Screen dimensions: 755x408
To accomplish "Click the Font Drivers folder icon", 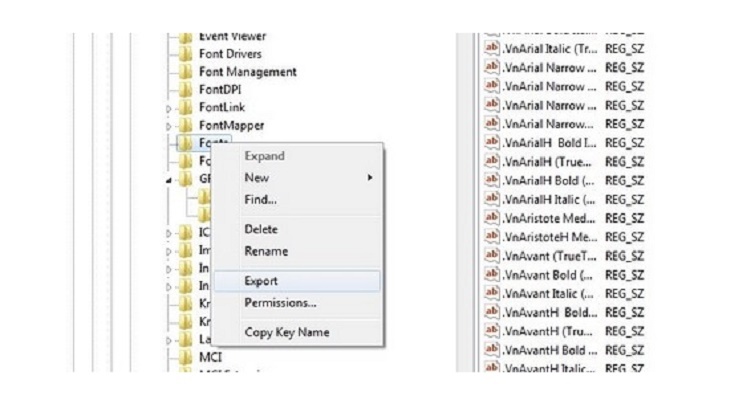I will click(185, 54).
